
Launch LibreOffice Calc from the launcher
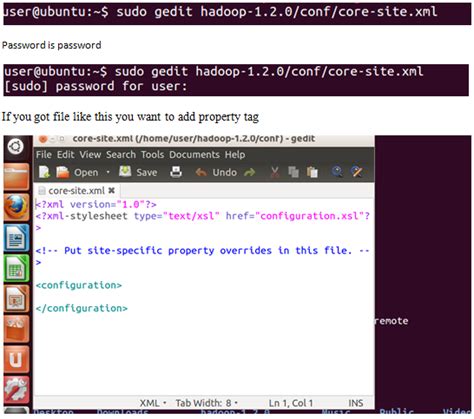[16, 268]
